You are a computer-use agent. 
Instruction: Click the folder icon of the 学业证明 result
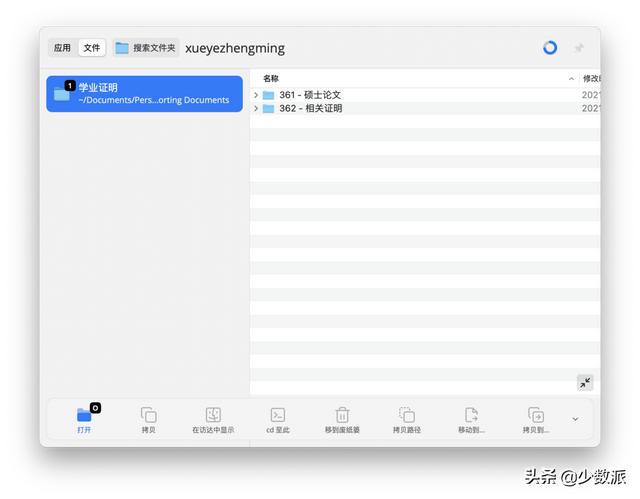click(62, 94)
